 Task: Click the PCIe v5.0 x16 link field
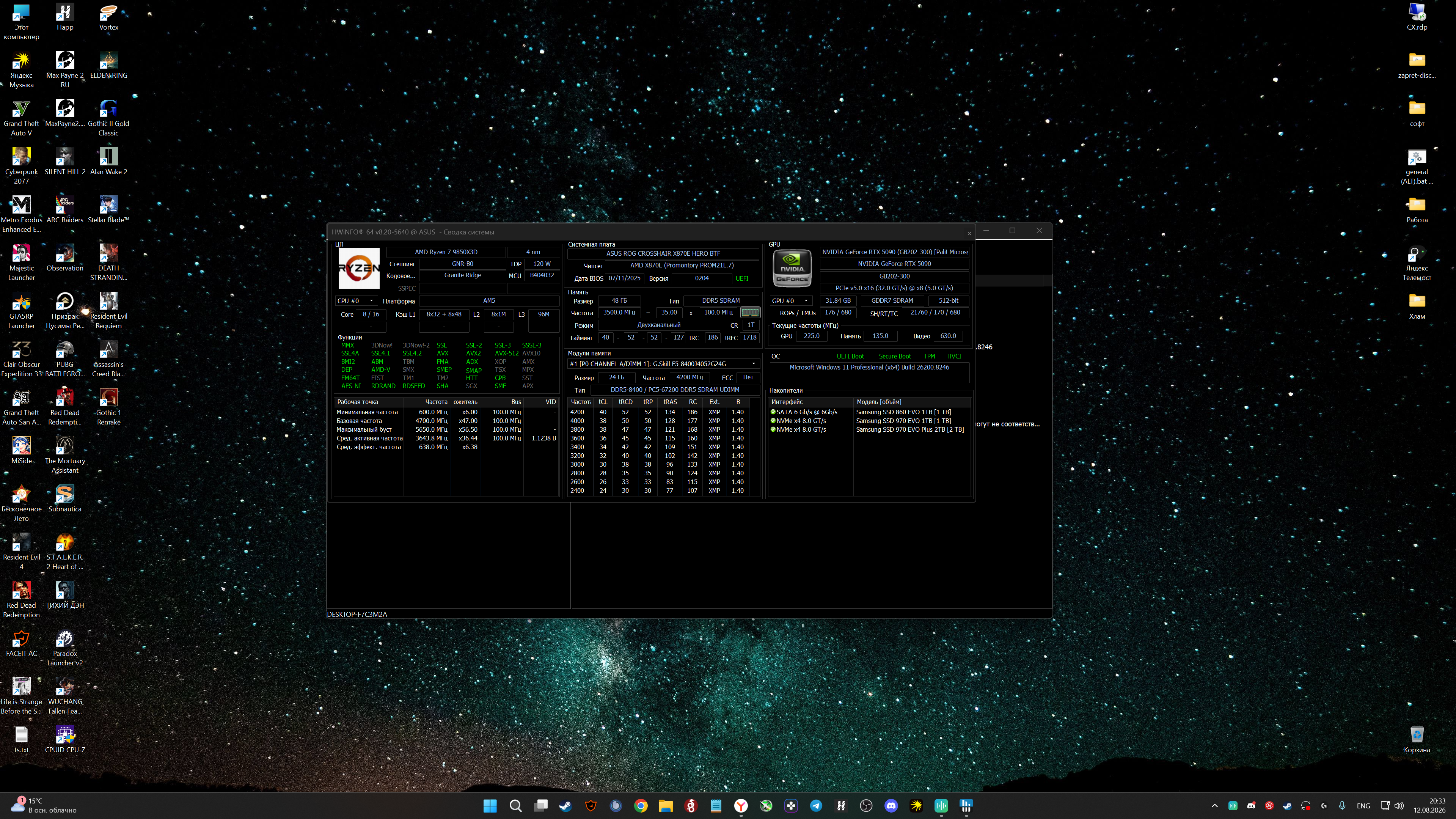click(894, 288)
